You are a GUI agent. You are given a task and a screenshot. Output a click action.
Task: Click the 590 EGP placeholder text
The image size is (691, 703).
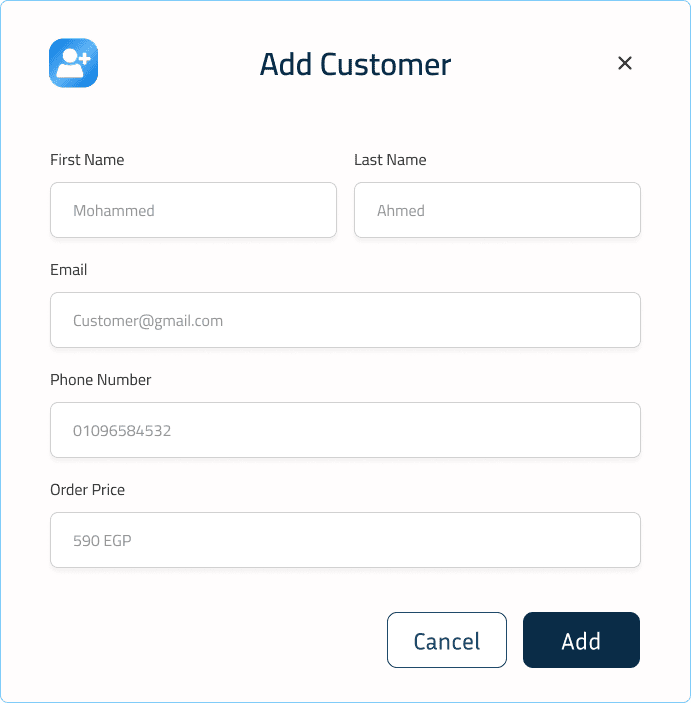tap(102, 541)
